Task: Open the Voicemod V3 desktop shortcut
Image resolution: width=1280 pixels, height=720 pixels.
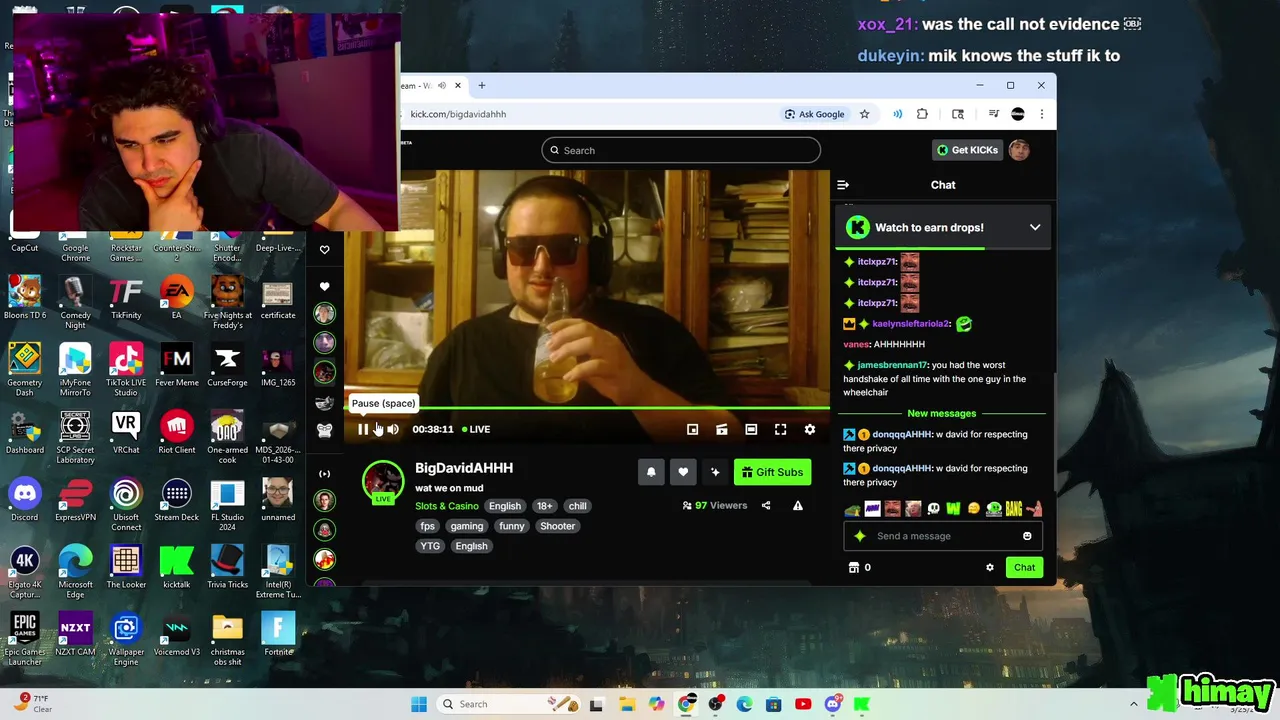Action: [176, 634]
